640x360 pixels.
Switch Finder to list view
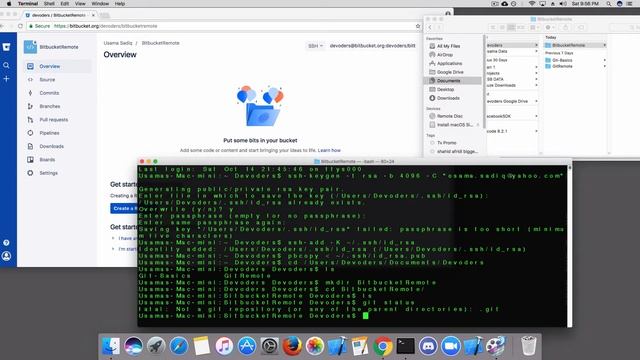[x=502, y=27]
